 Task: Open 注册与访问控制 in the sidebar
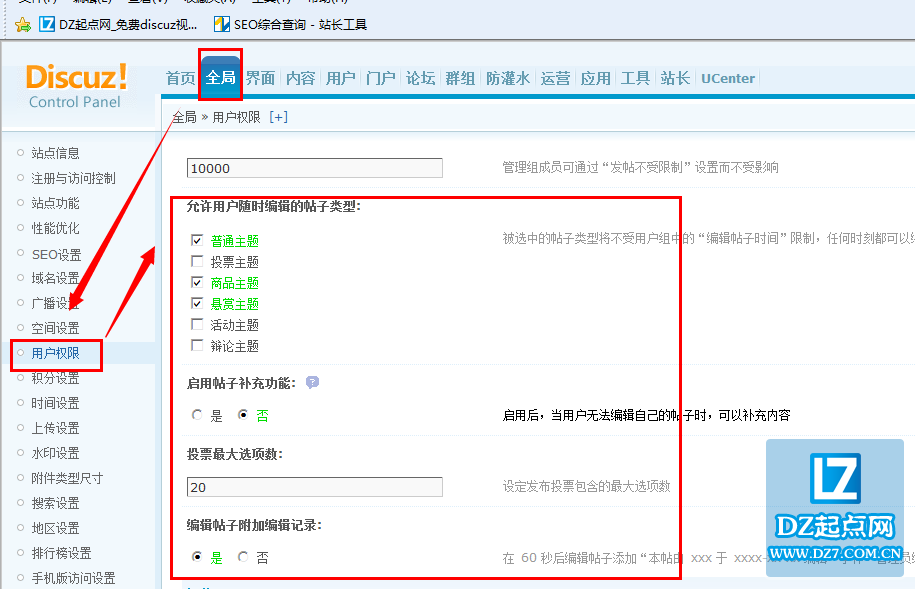(x=74, y=178)
